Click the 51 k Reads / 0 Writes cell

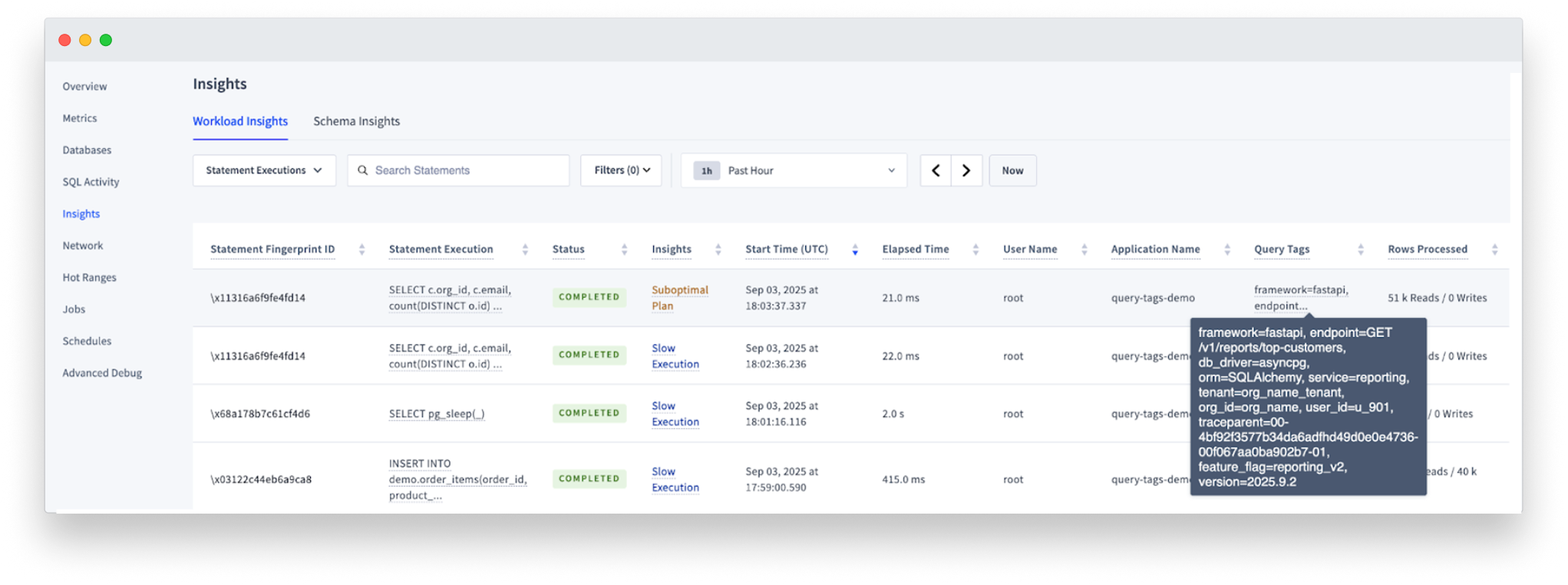[1437, 298]
